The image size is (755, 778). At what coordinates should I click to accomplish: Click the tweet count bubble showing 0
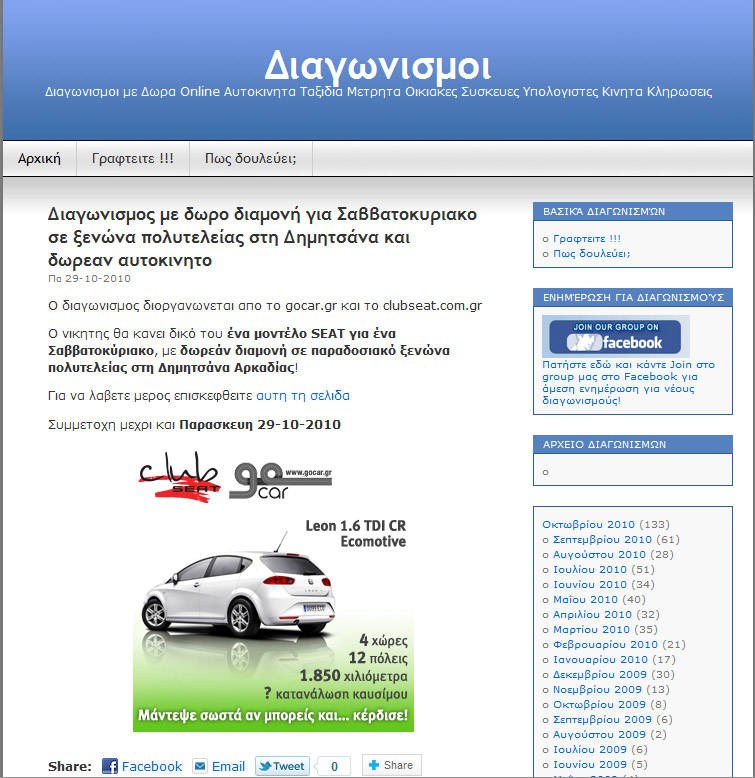coord(334,766)
